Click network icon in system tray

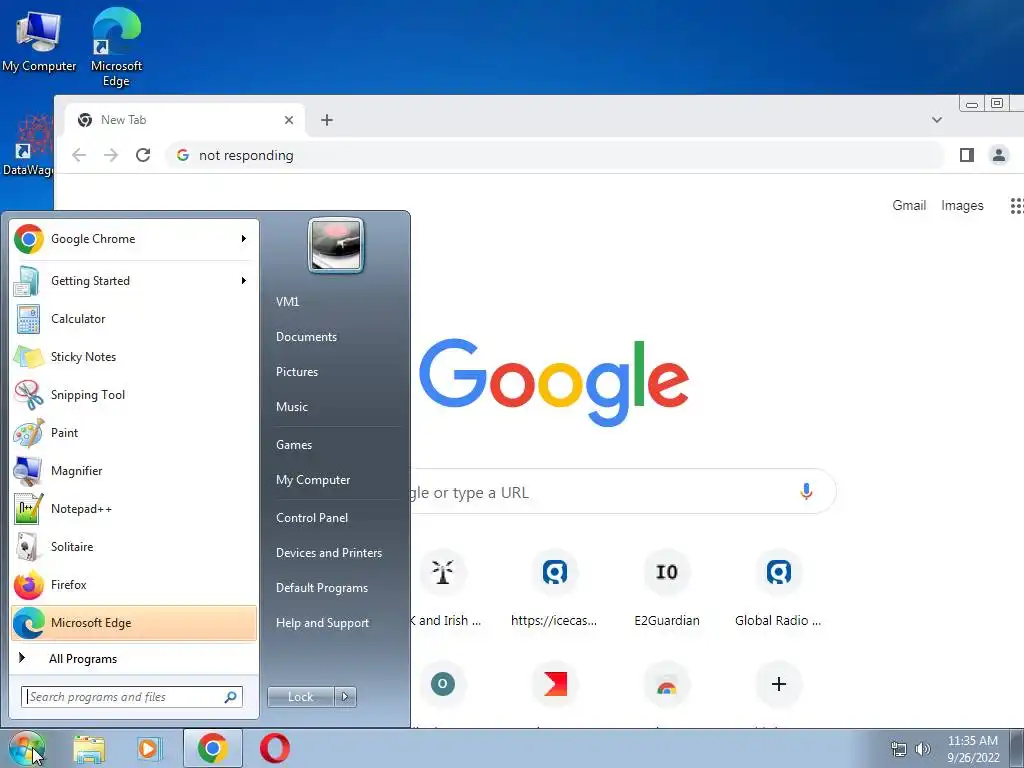point(899,749)
